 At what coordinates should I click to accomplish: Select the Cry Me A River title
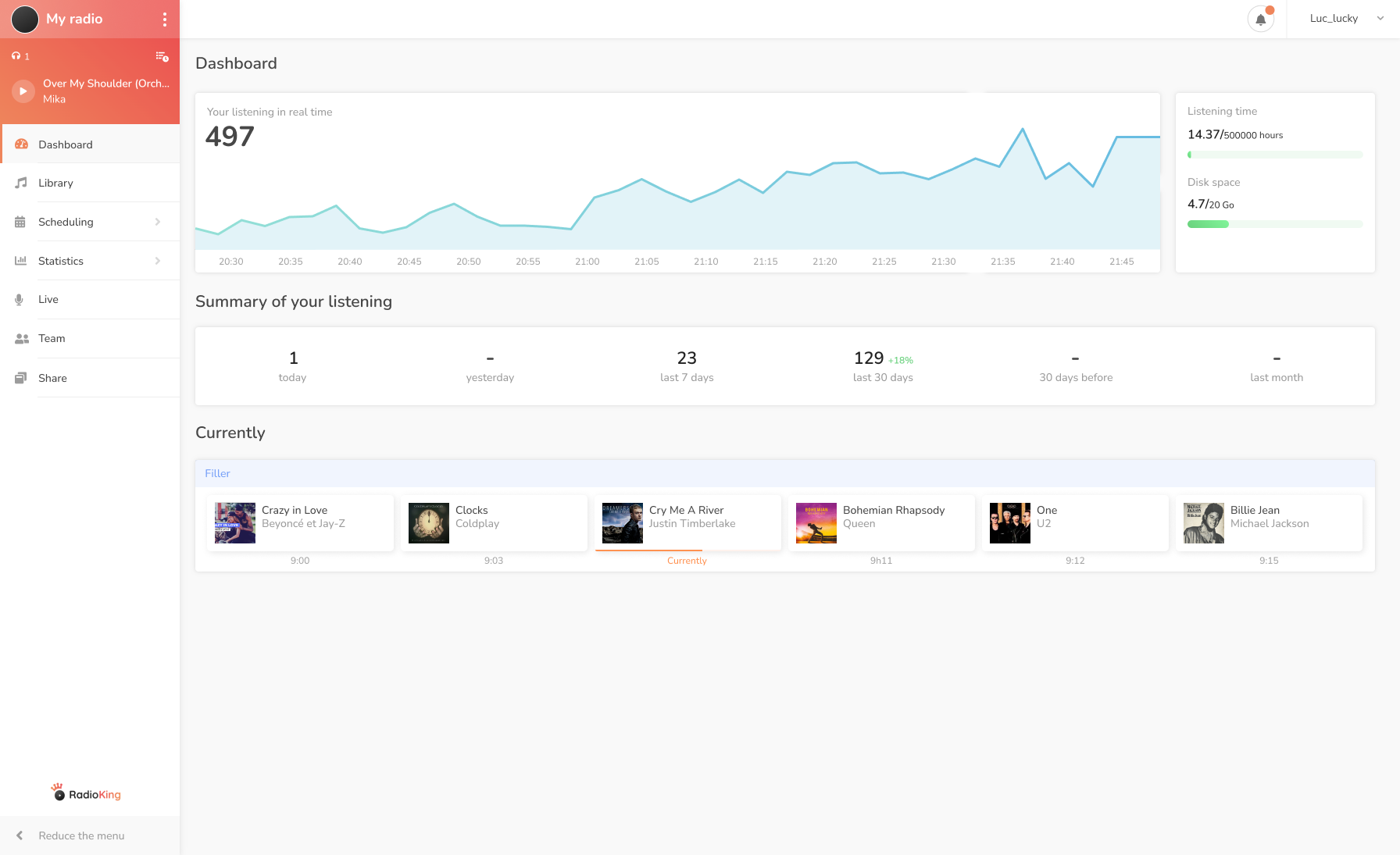[687, 510]
